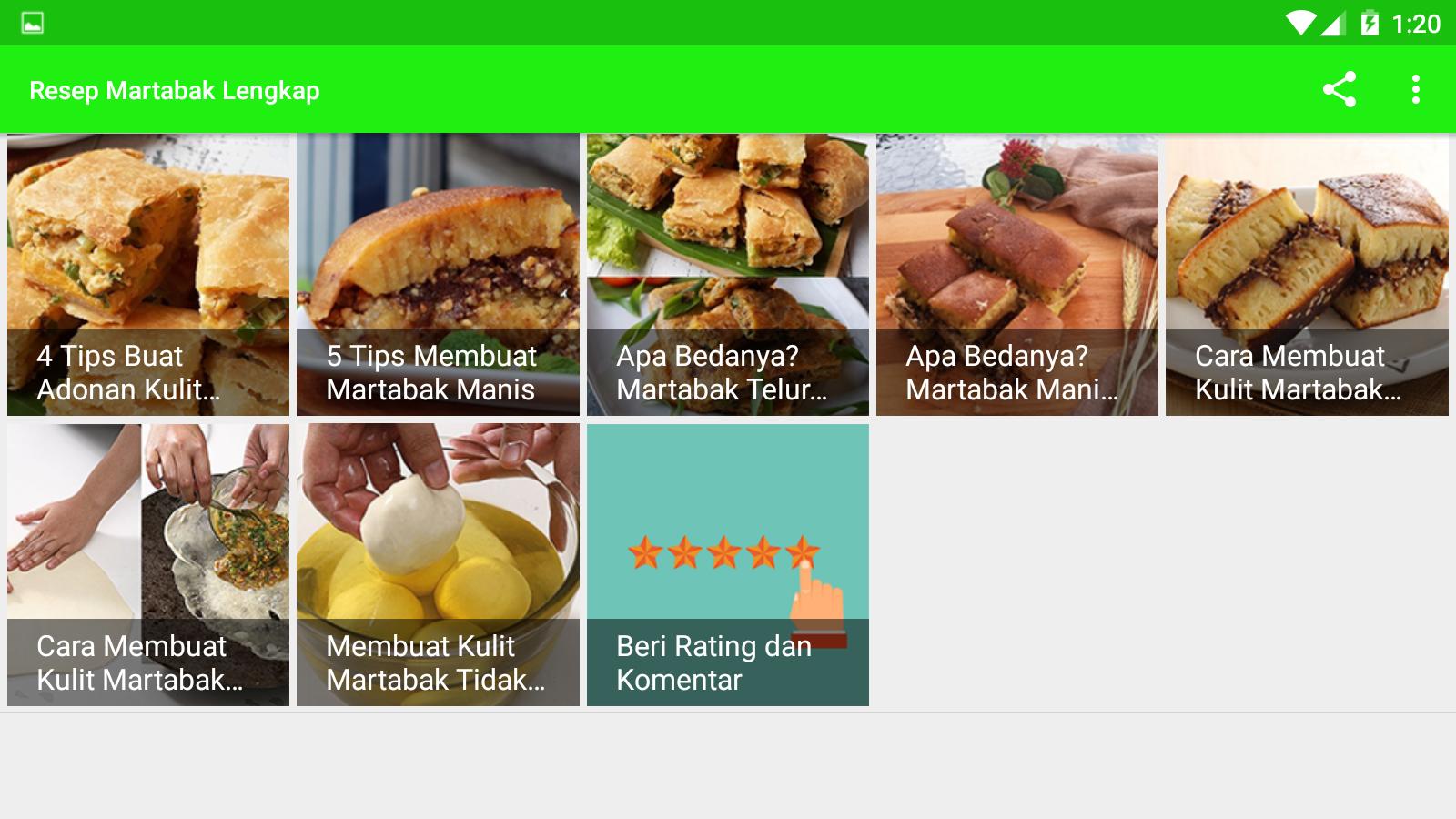Select 'Membuat Kulit Martabak Tidak...' tile
The height and width of the screenshot is (819, 1456).
(438, 565)
